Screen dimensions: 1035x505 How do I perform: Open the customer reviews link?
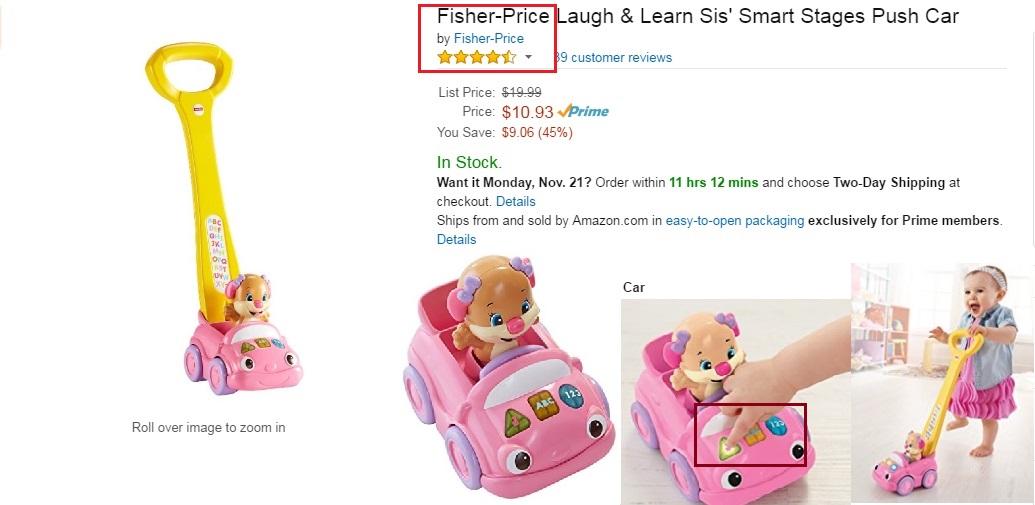[612, 58]
